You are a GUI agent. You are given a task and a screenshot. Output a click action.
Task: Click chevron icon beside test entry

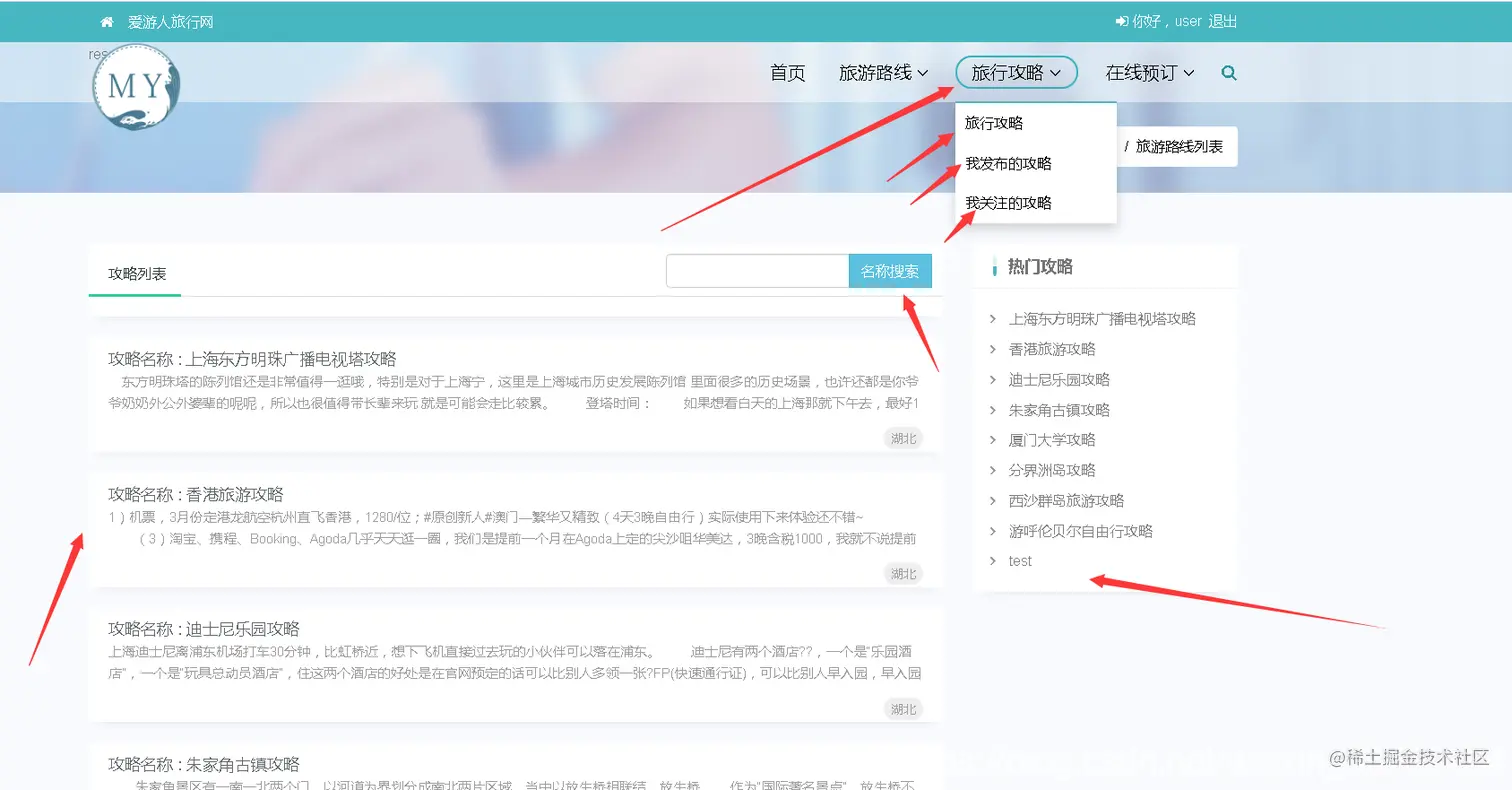tap(992, 561)
